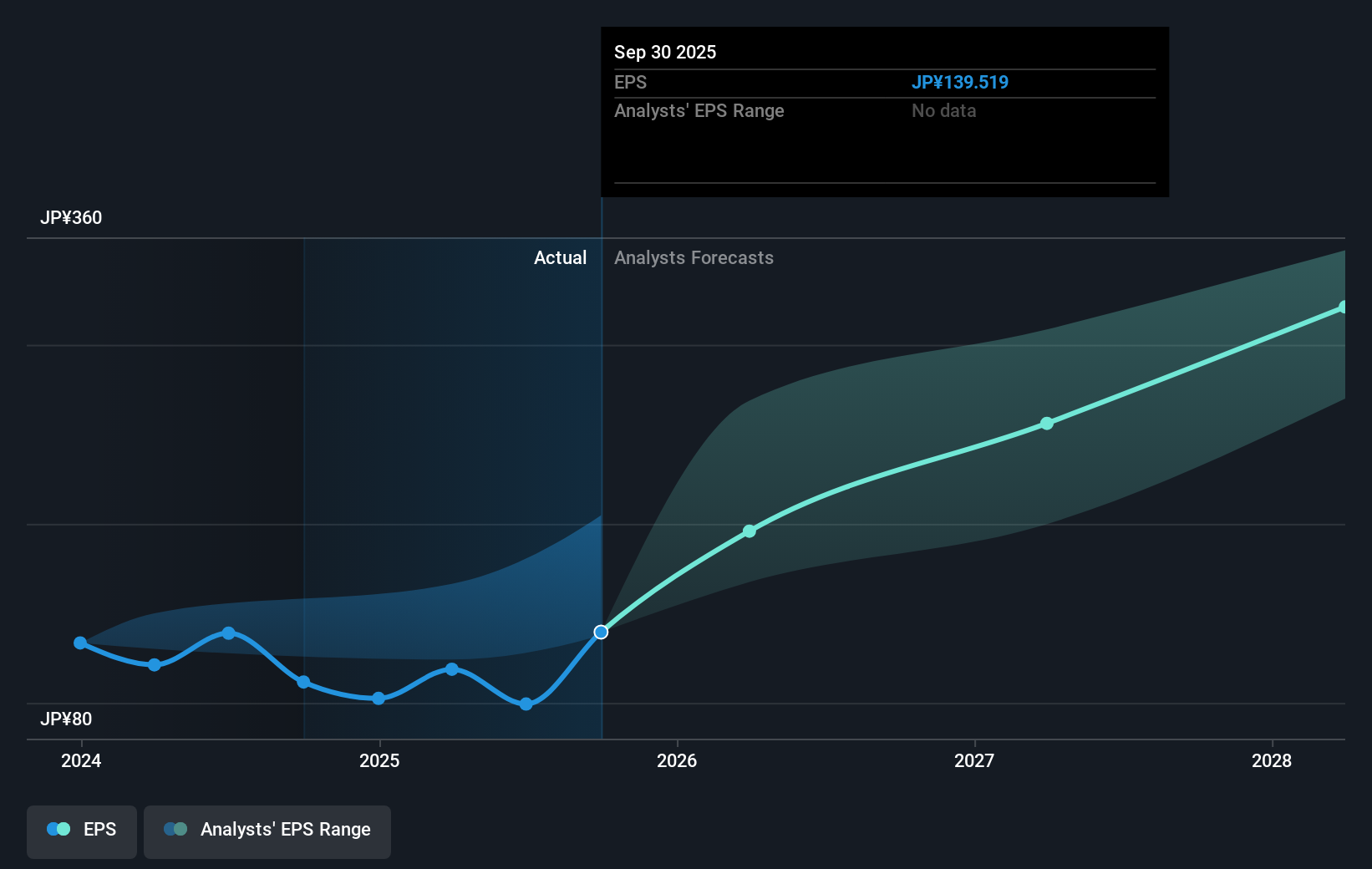Click the "Analysts Forecasts" chart label

(694, 258)
